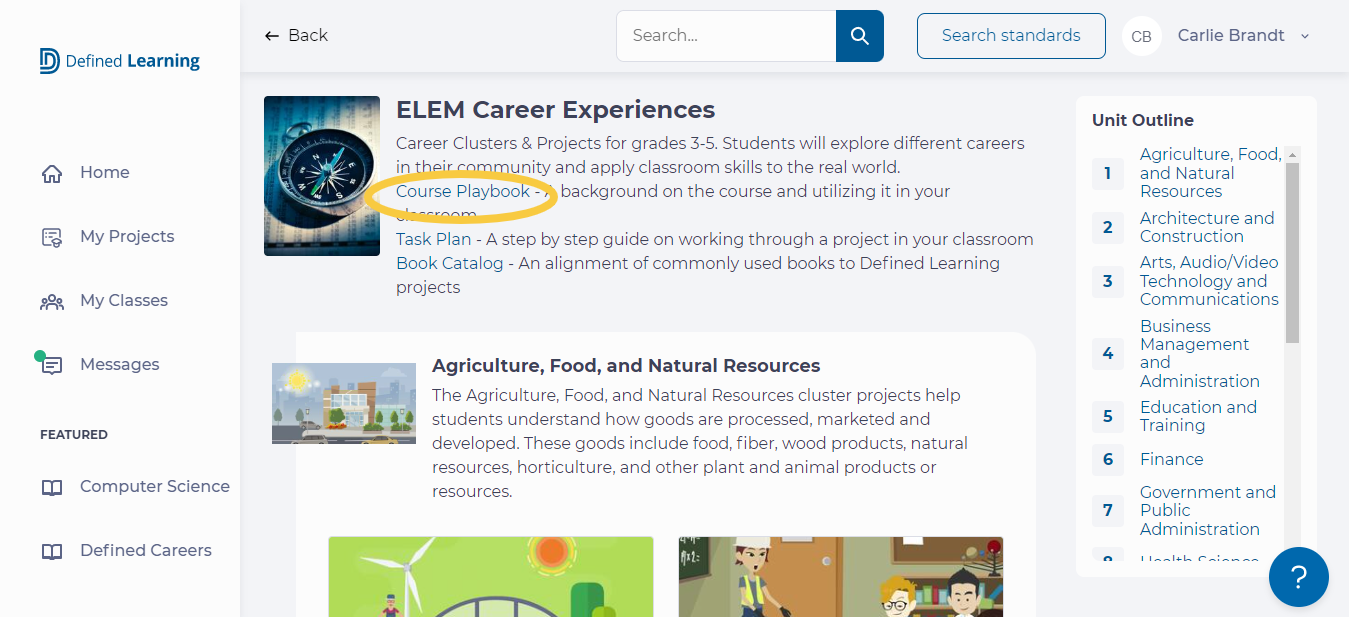
Task: Open Defined Careers in the sidebar
Action: (146, 550)
